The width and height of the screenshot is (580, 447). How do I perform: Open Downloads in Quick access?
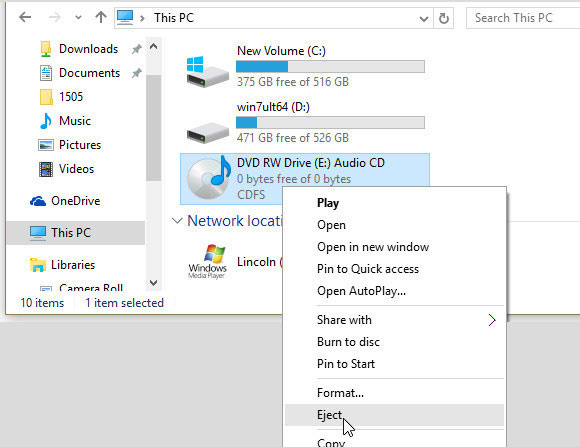click(88, 49)
